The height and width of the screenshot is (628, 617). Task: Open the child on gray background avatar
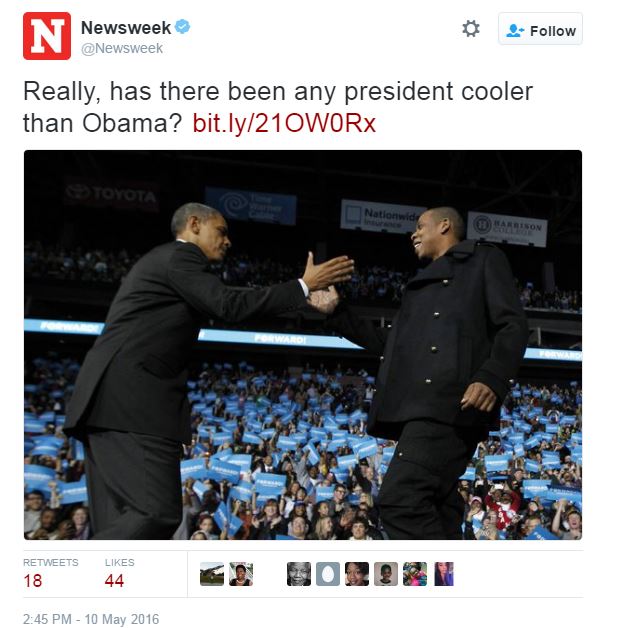tap(386, 574)
